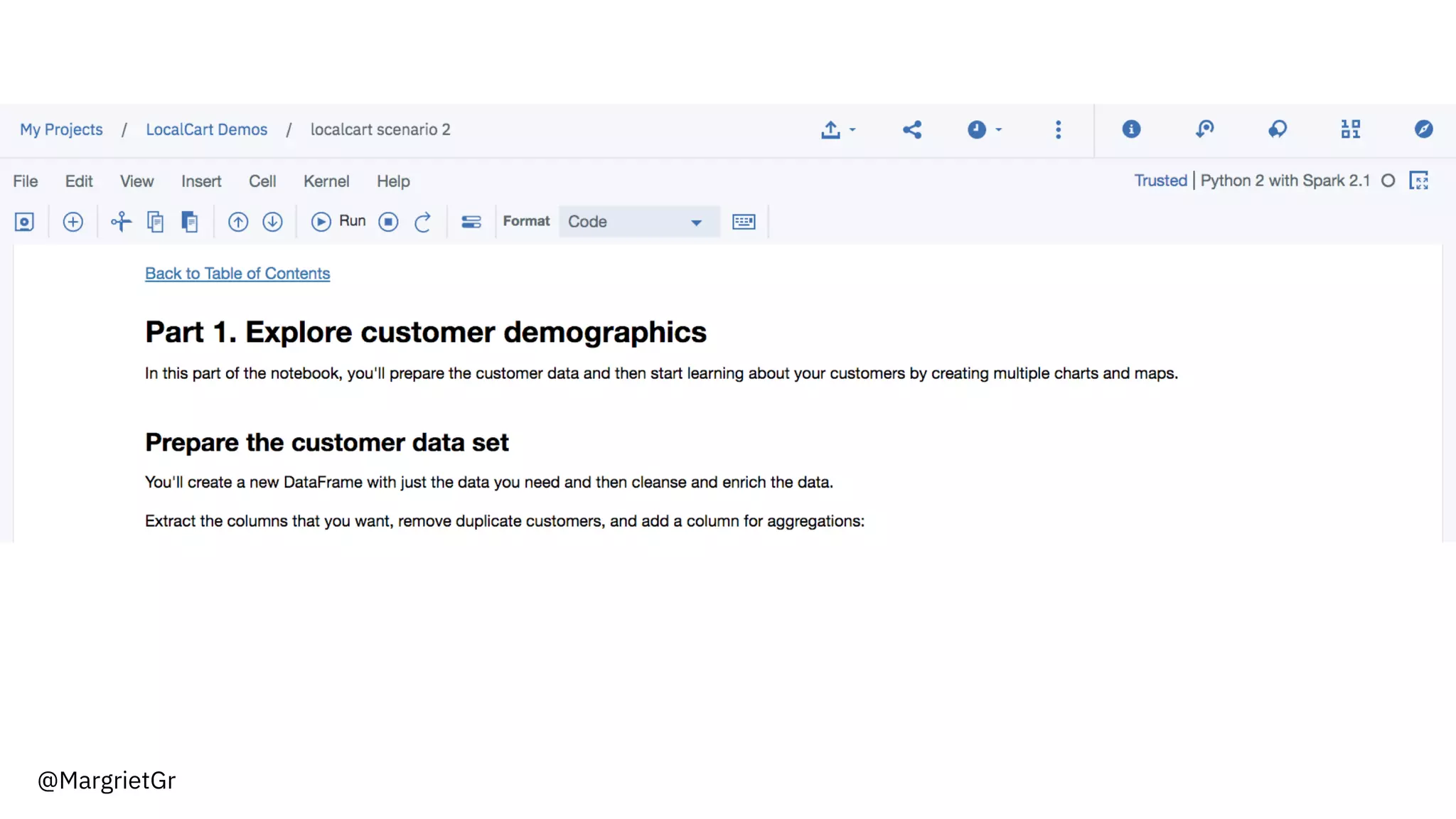Open the share notebook icon
The height and width of the screenshot is (819, 1456).
[x=912, y=129]
